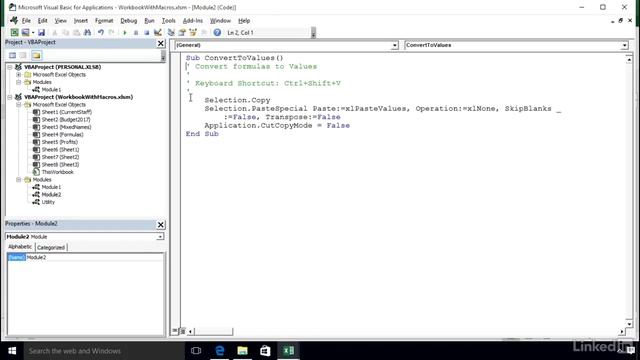Expand Microsoft Excel Objects under PERSONAL.XLSB
Image resolution: width=640 pixels, height=360 pixels.
click(x=18, y=75)
